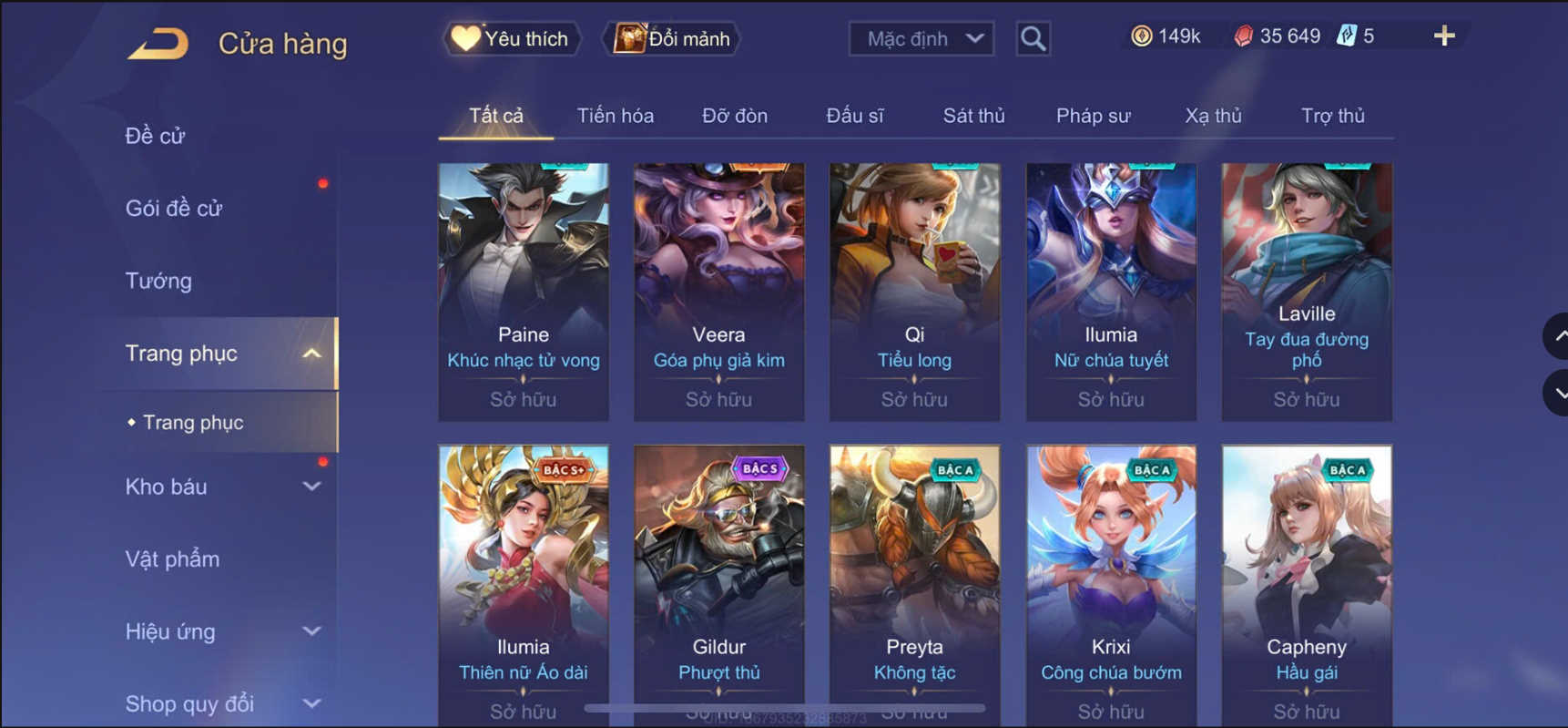
Task: Click the gold coin balance icon
Action: 1141,36
